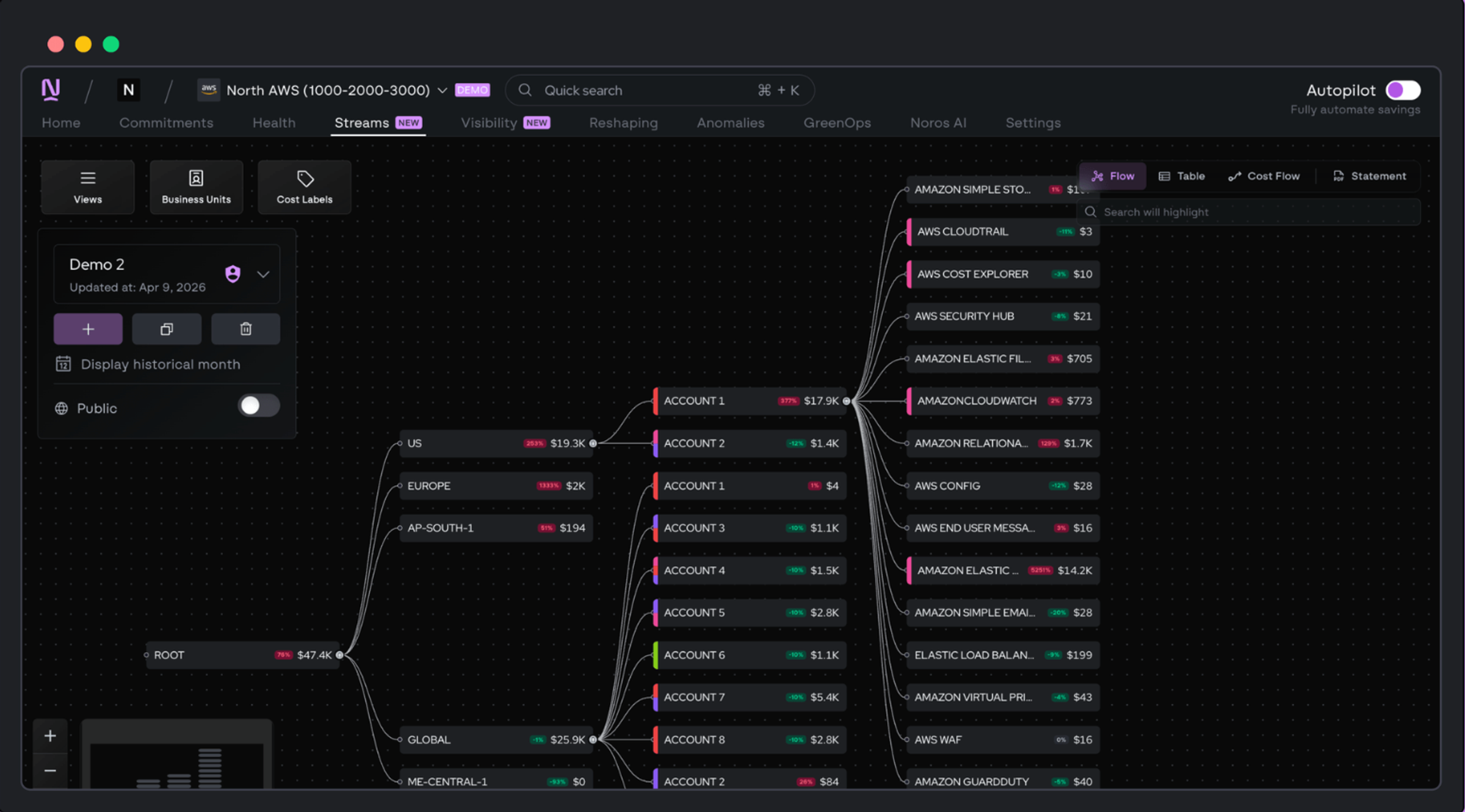The image size is (1465, 812).
Task: Click the quick search magnifier icon
Action: [x=524, y=90]
